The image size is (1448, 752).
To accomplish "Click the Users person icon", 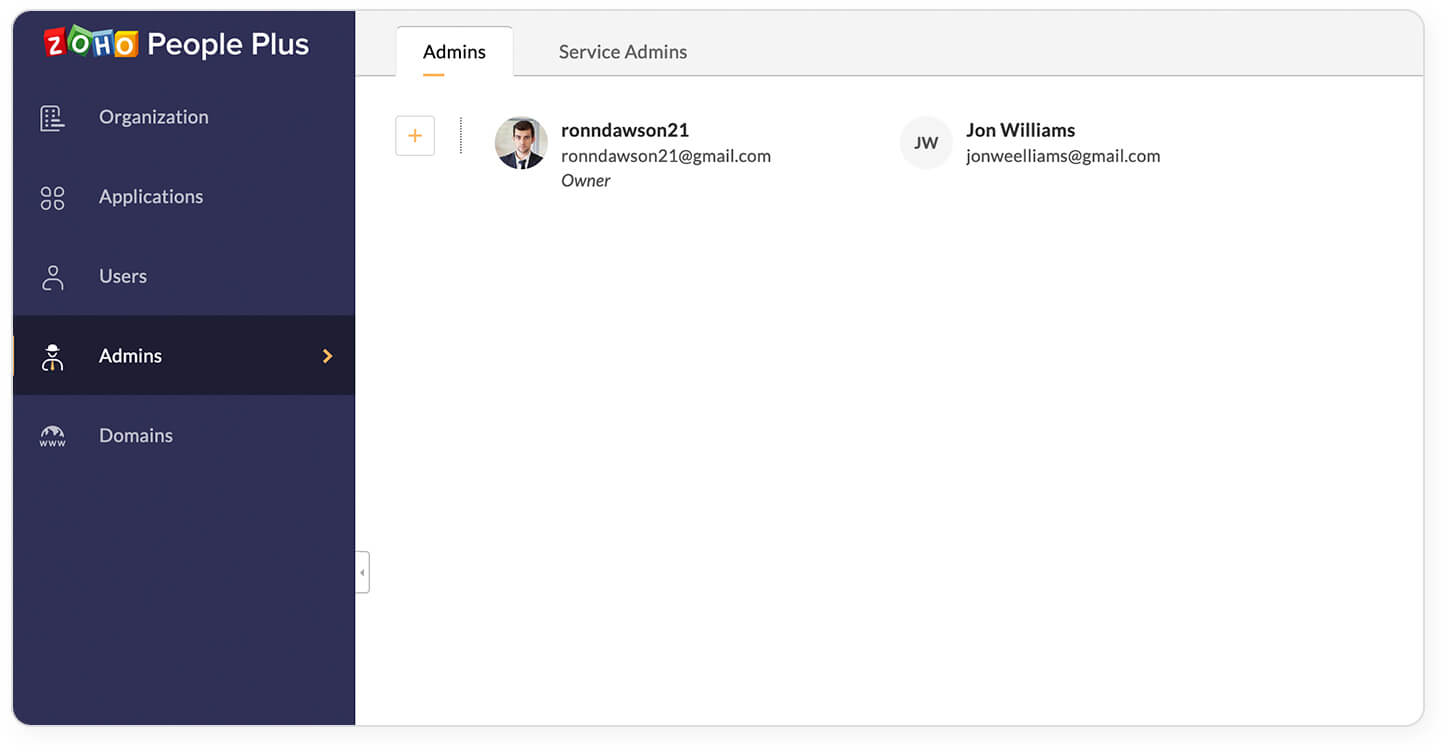I will (x=52, y=277).
